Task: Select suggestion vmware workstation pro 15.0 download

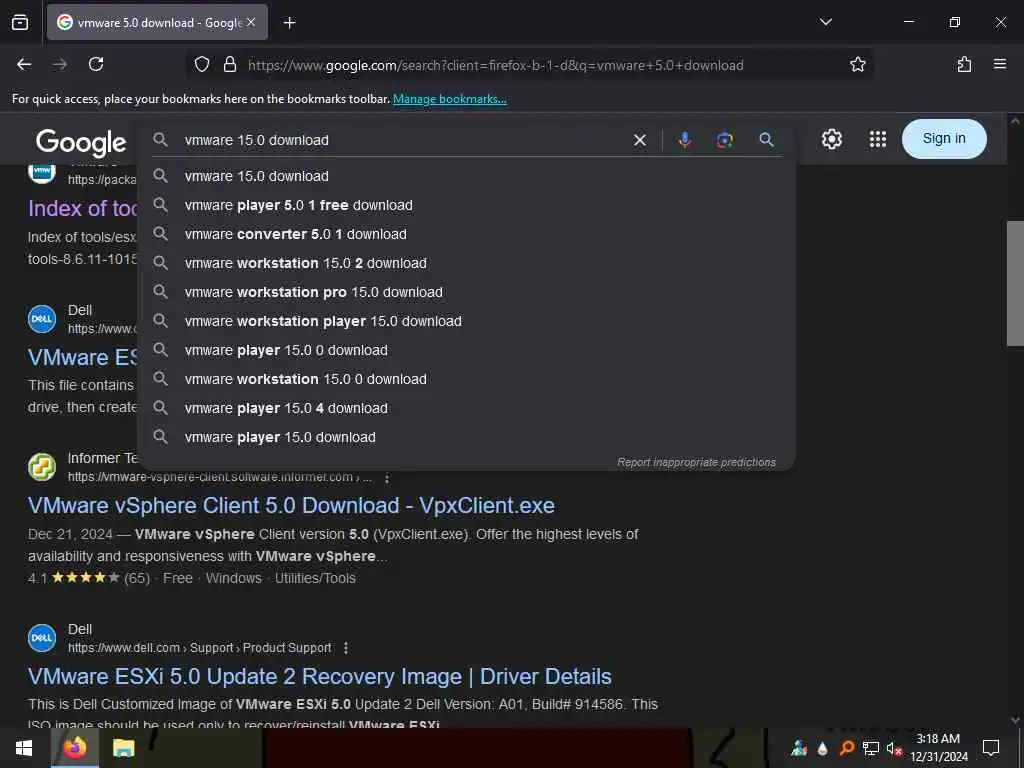Action: click(x=466, y=292)
